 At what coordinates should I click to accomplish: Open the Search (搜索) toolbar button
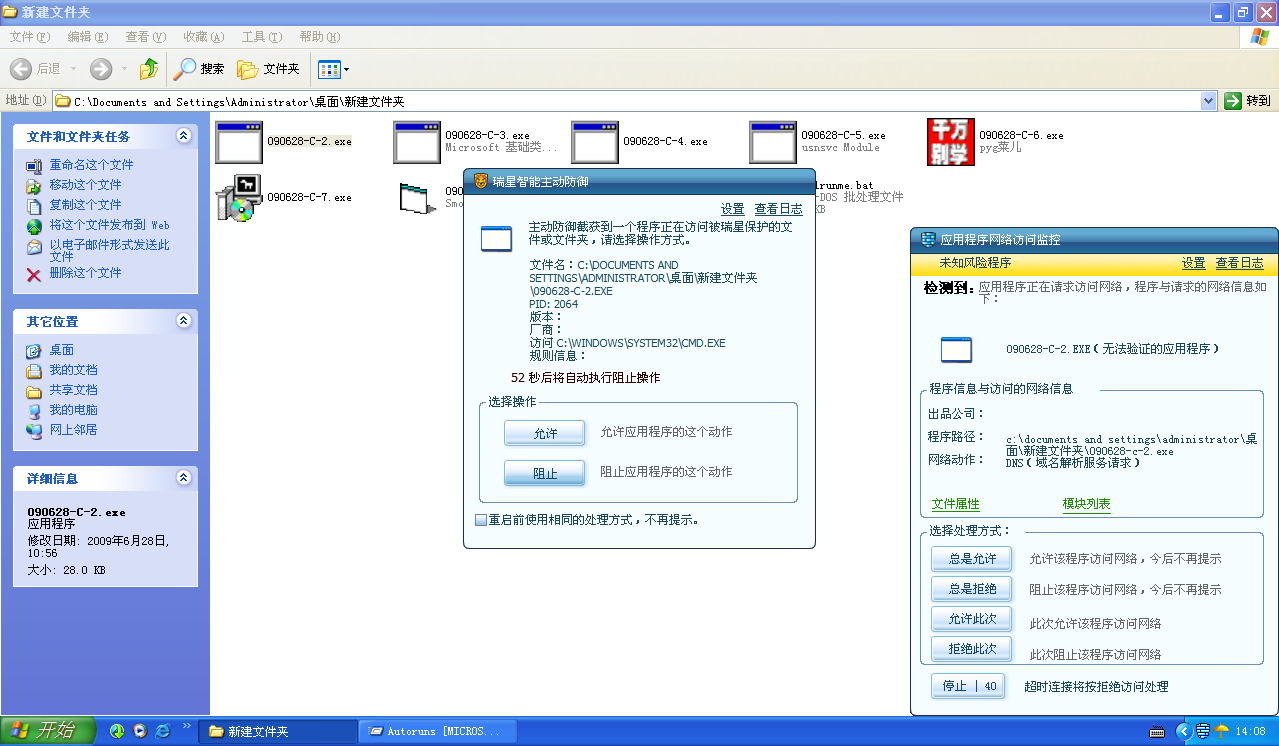pyautogui.click(x=199, y=69)
